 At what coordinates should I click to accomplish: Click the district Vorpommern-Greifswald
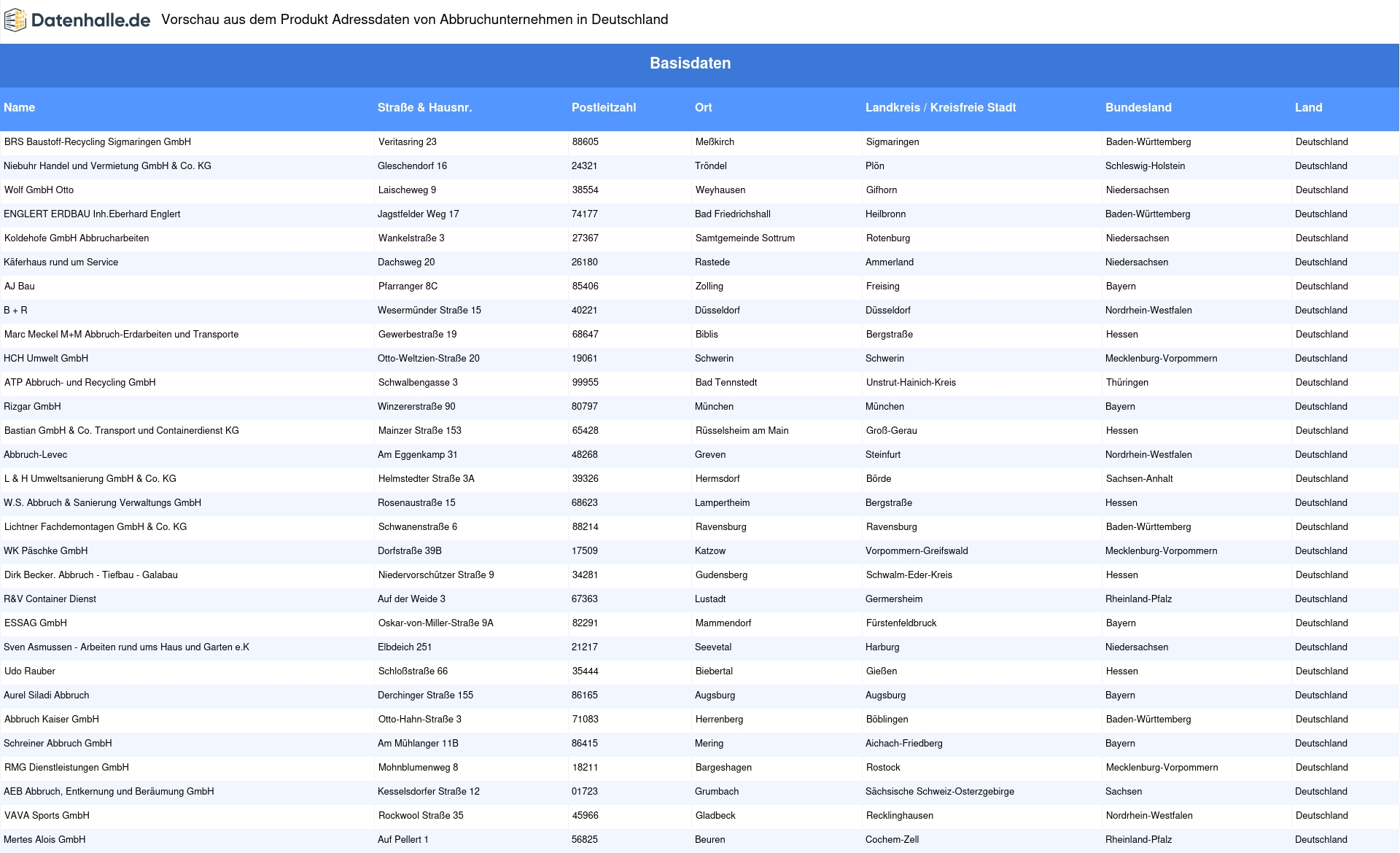917,551
